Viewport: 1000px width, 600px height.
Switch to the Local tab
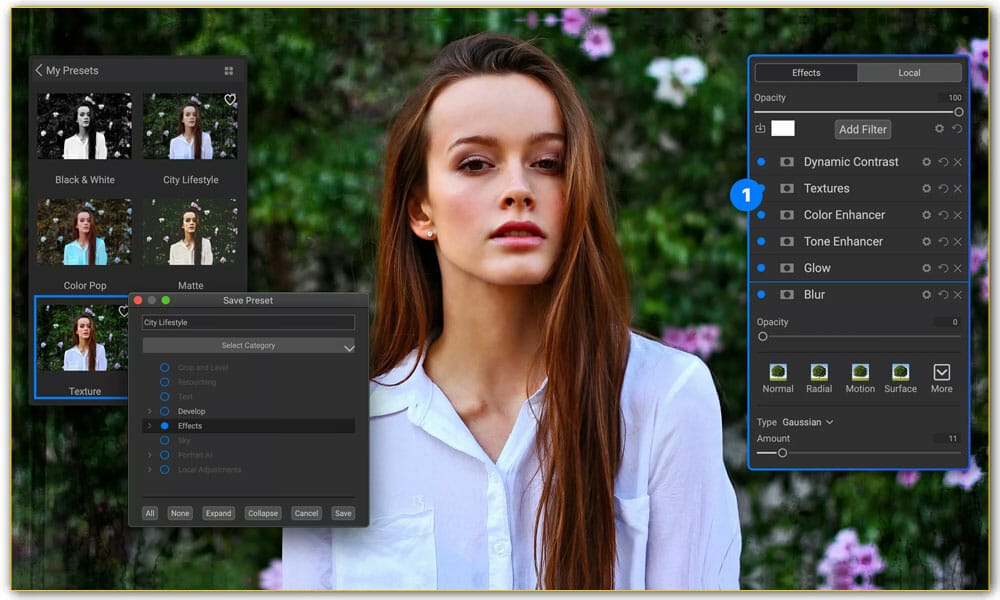910,72
